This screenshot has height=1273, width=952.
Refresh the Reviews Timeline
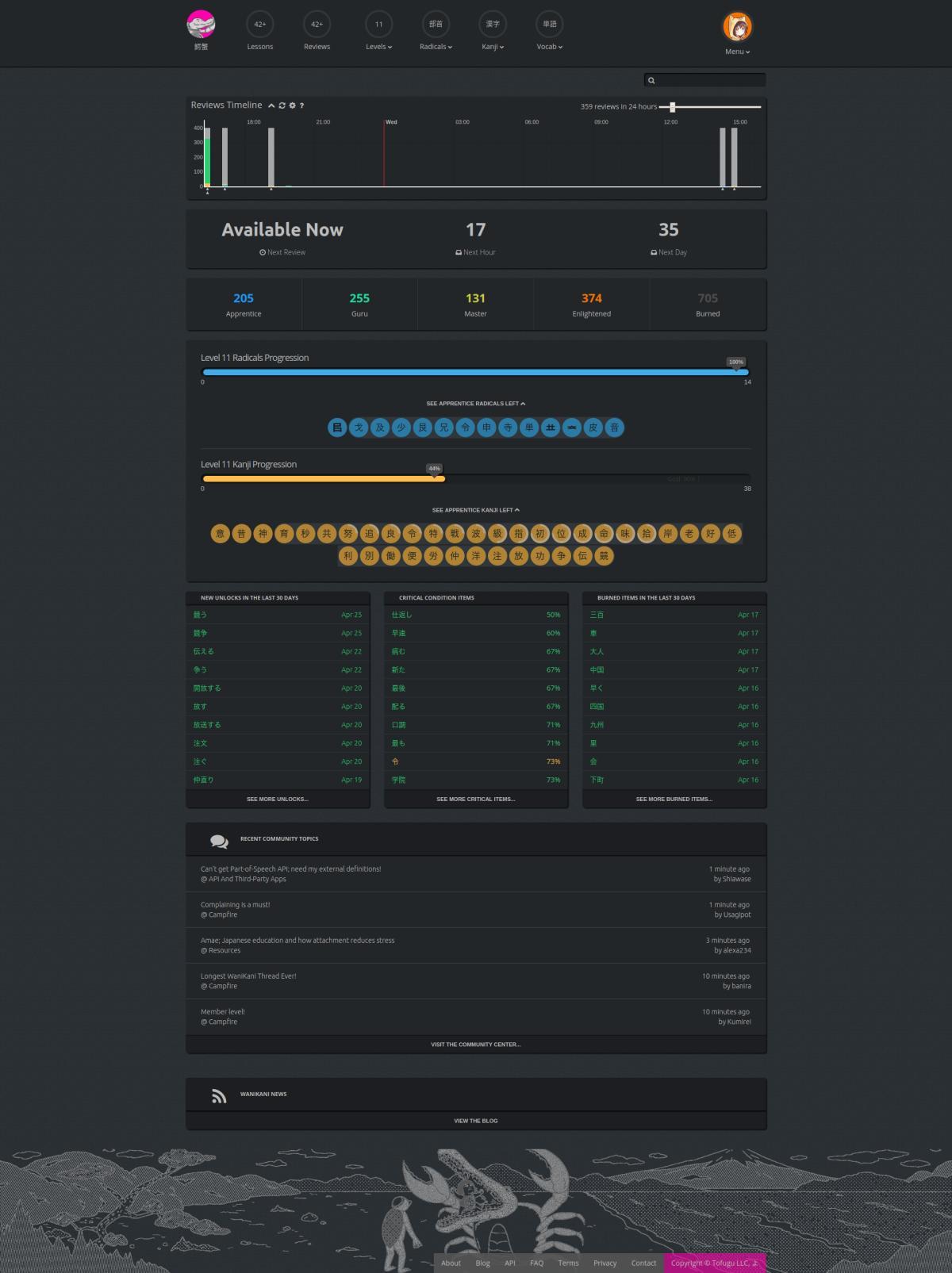[x=282, y=105]
